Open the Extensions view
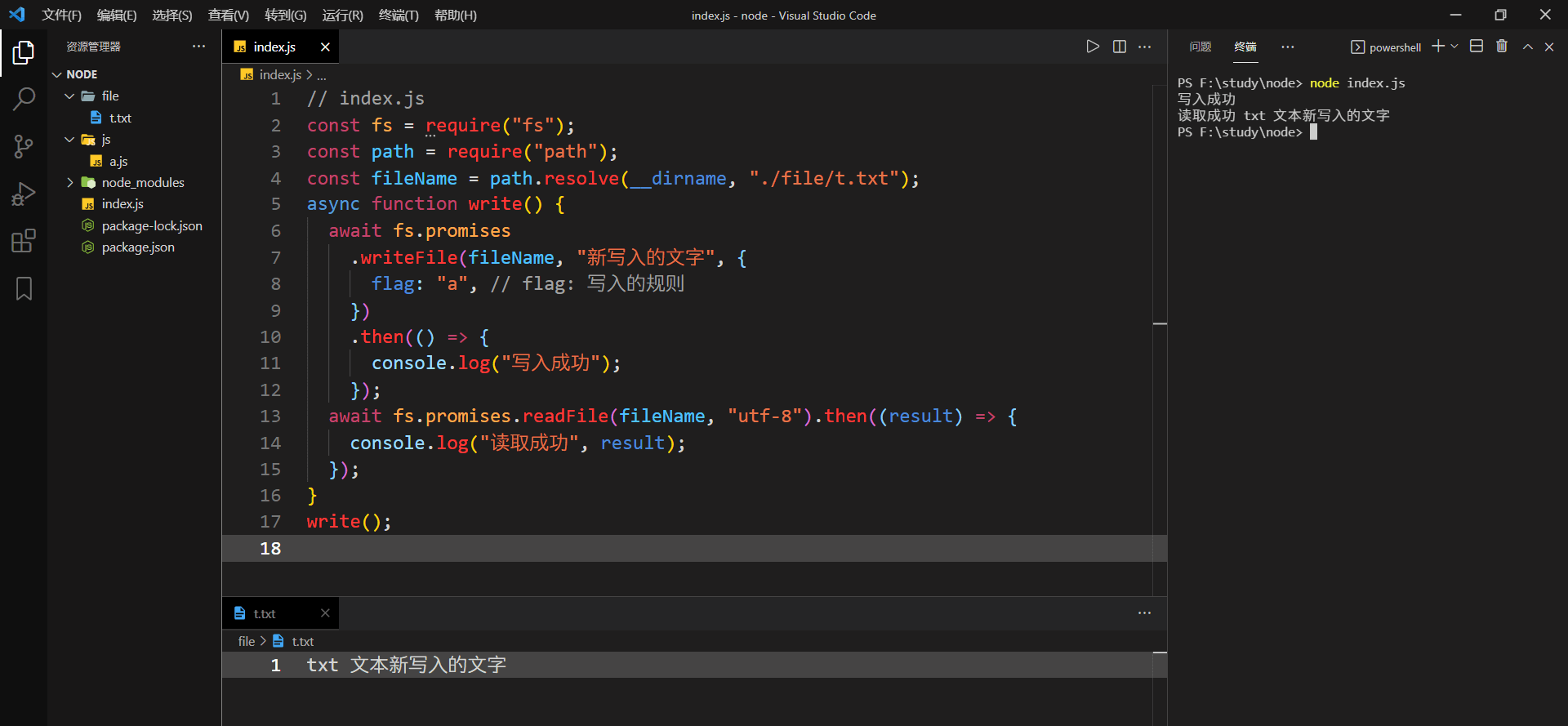 click(x=24, y=241)
